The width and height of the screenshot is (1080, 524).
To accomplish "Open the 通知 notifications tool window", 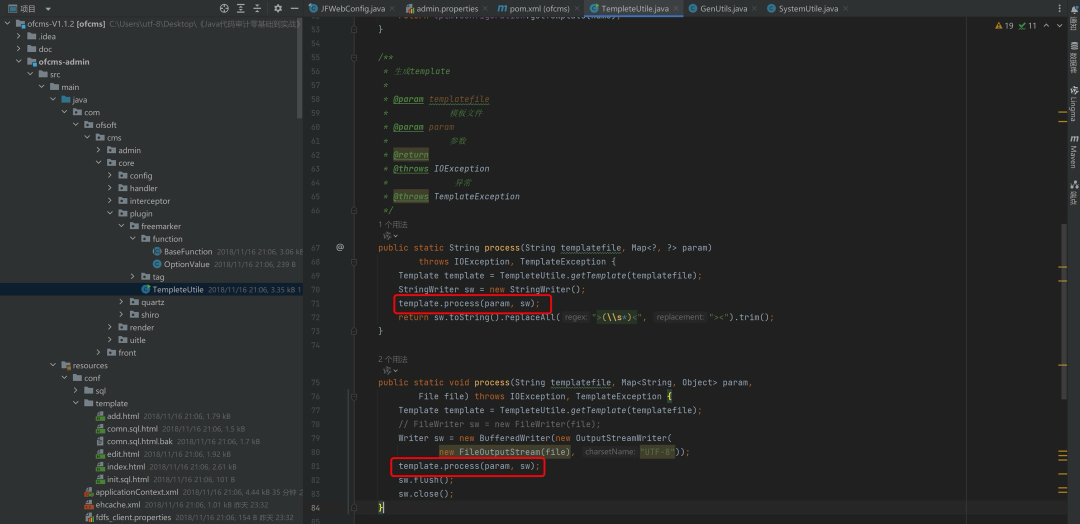I will click(1073, 21).
